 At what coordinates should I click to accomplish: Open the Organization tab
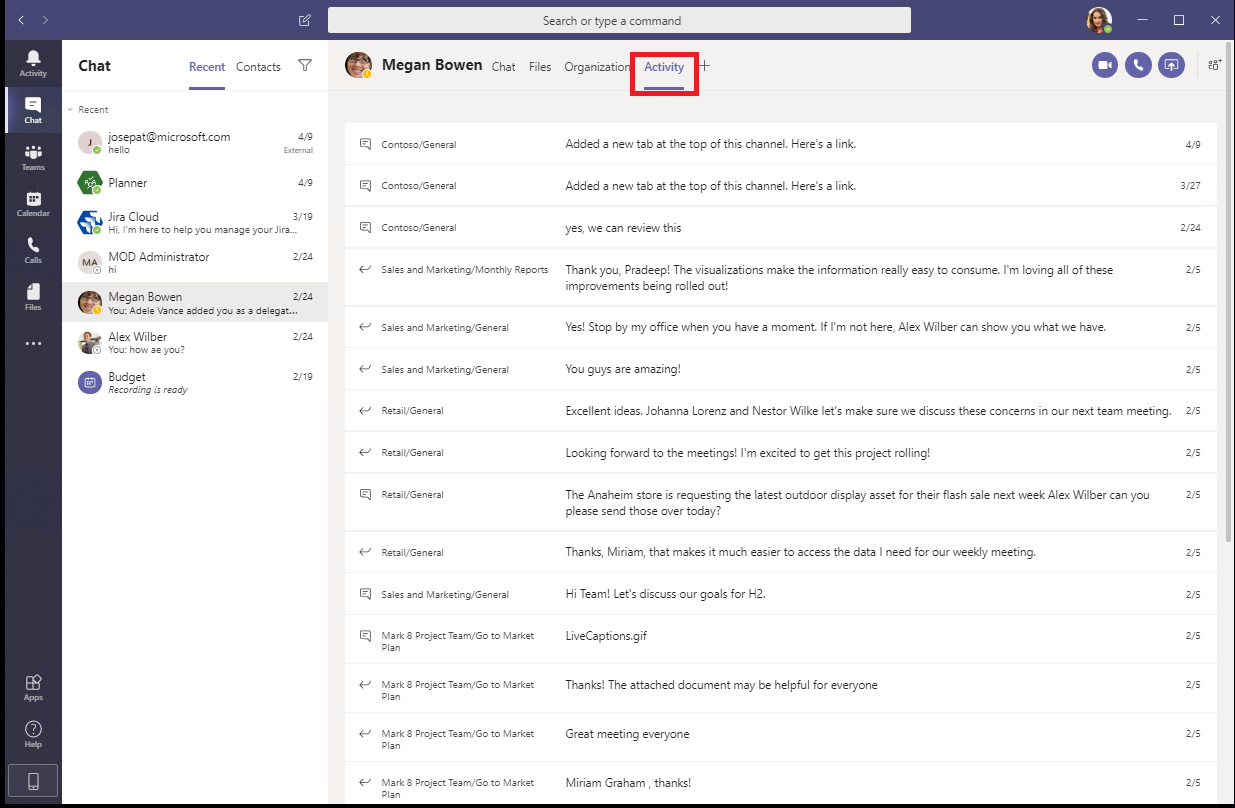click(x=597, y=67)
